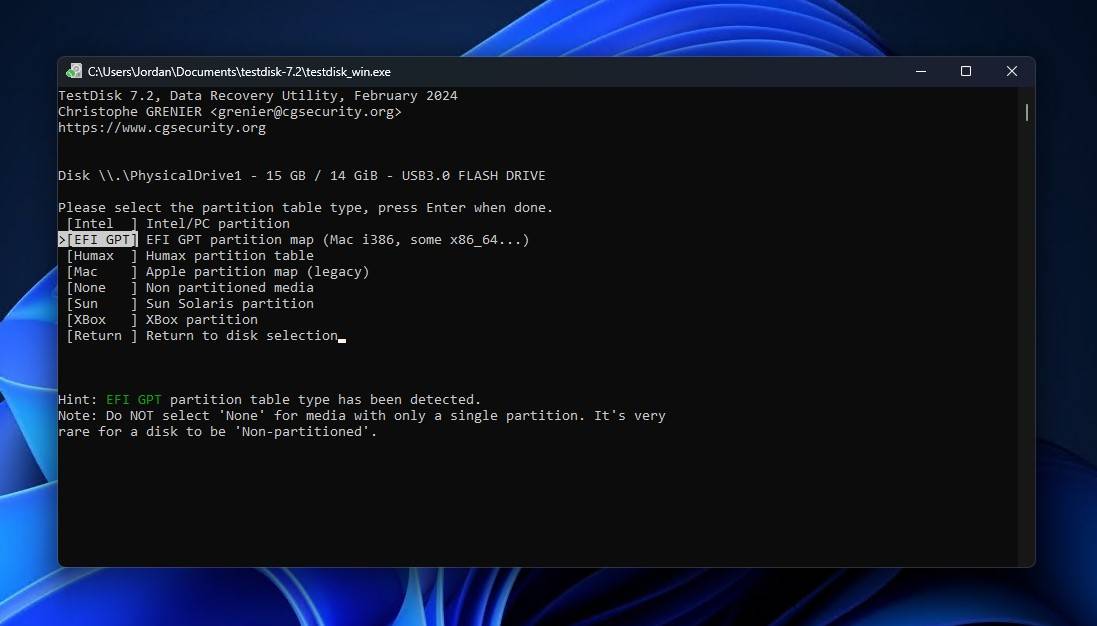Click the grenier@cgsecurity.org email text
Screen dimensions: 1097x626
pos(306,112)
